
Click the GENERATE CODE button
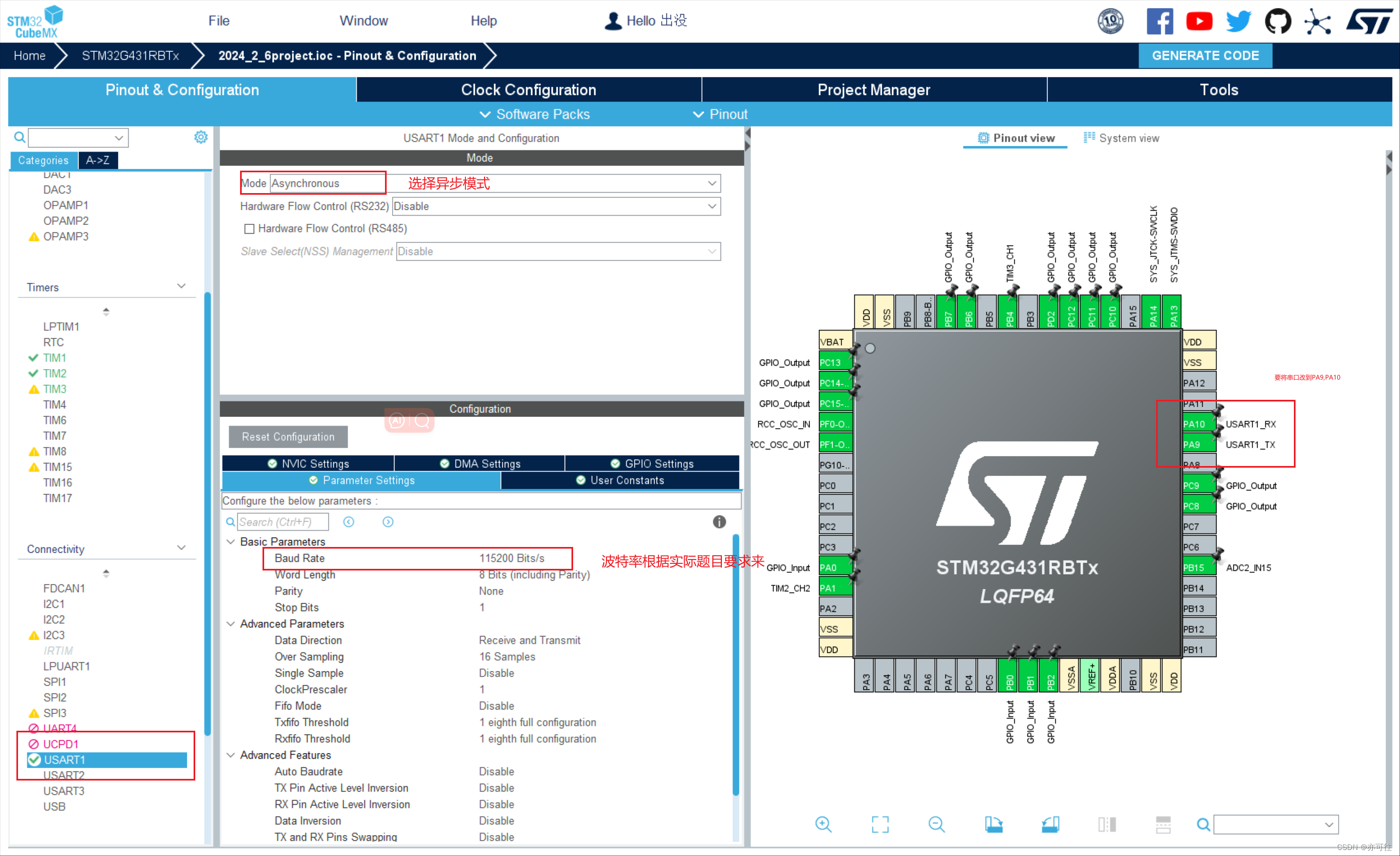click(x=1205, y=56)
